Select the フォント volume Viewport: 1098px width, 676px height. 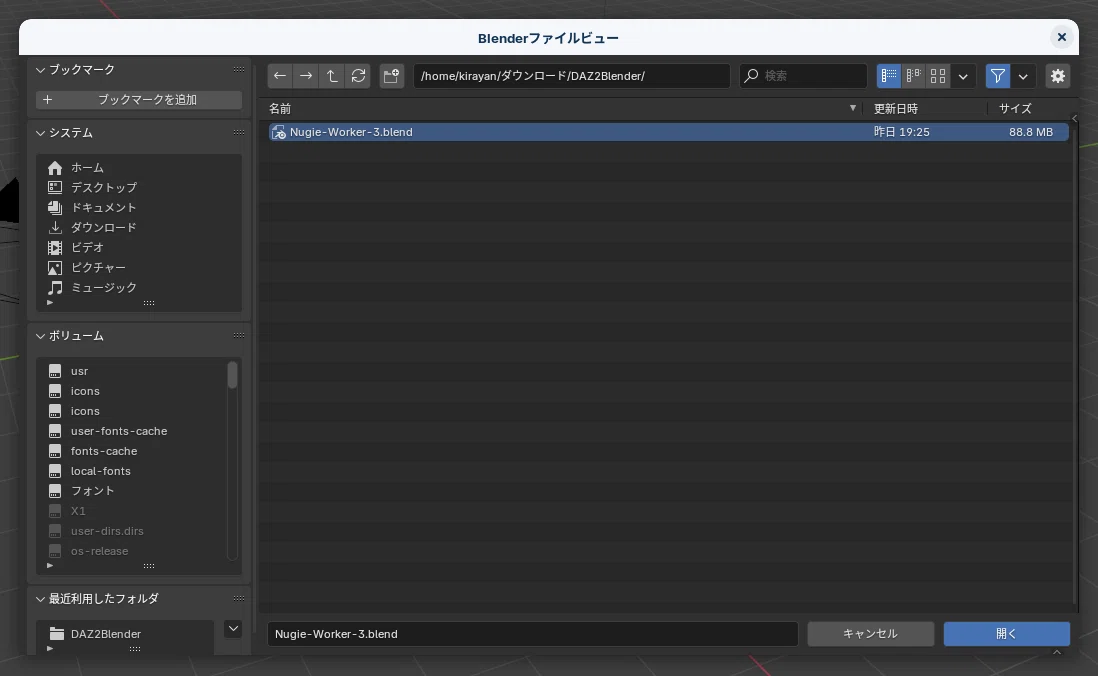(133, 491)
